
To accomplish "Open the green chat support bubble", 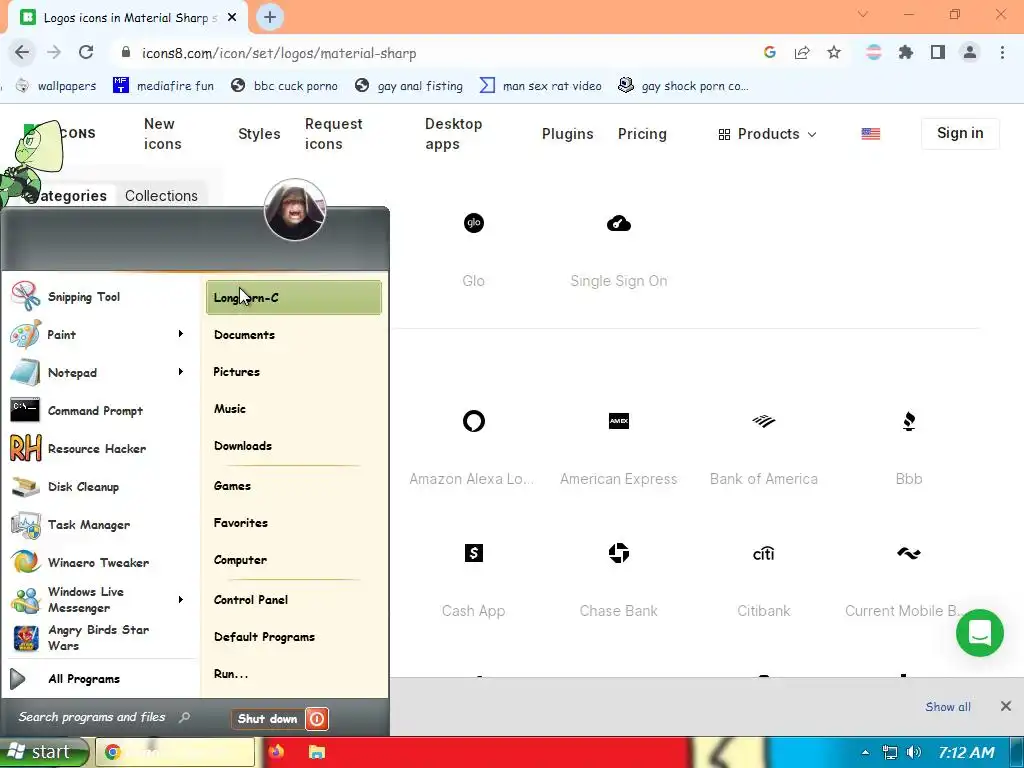I will tap(980, 633).
